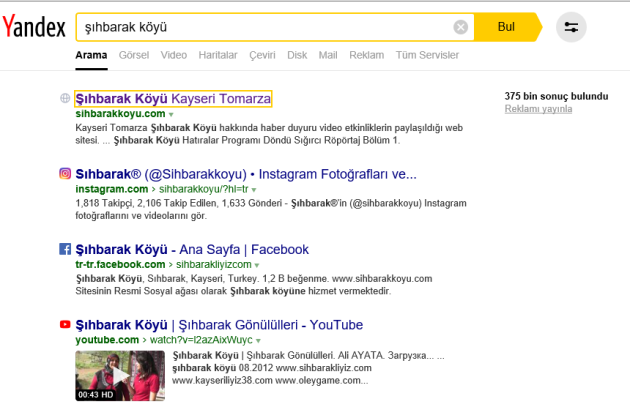Screen dimensions: 630x407
Task: Expand dropdown arrow next to youtube URL
Action: click(x=258, y=341)
